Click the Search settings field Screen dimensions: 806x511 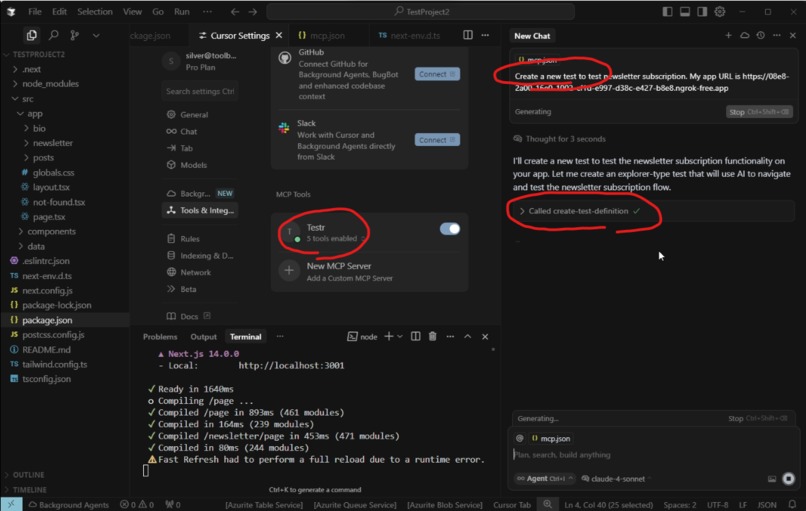tap(200, 91)
